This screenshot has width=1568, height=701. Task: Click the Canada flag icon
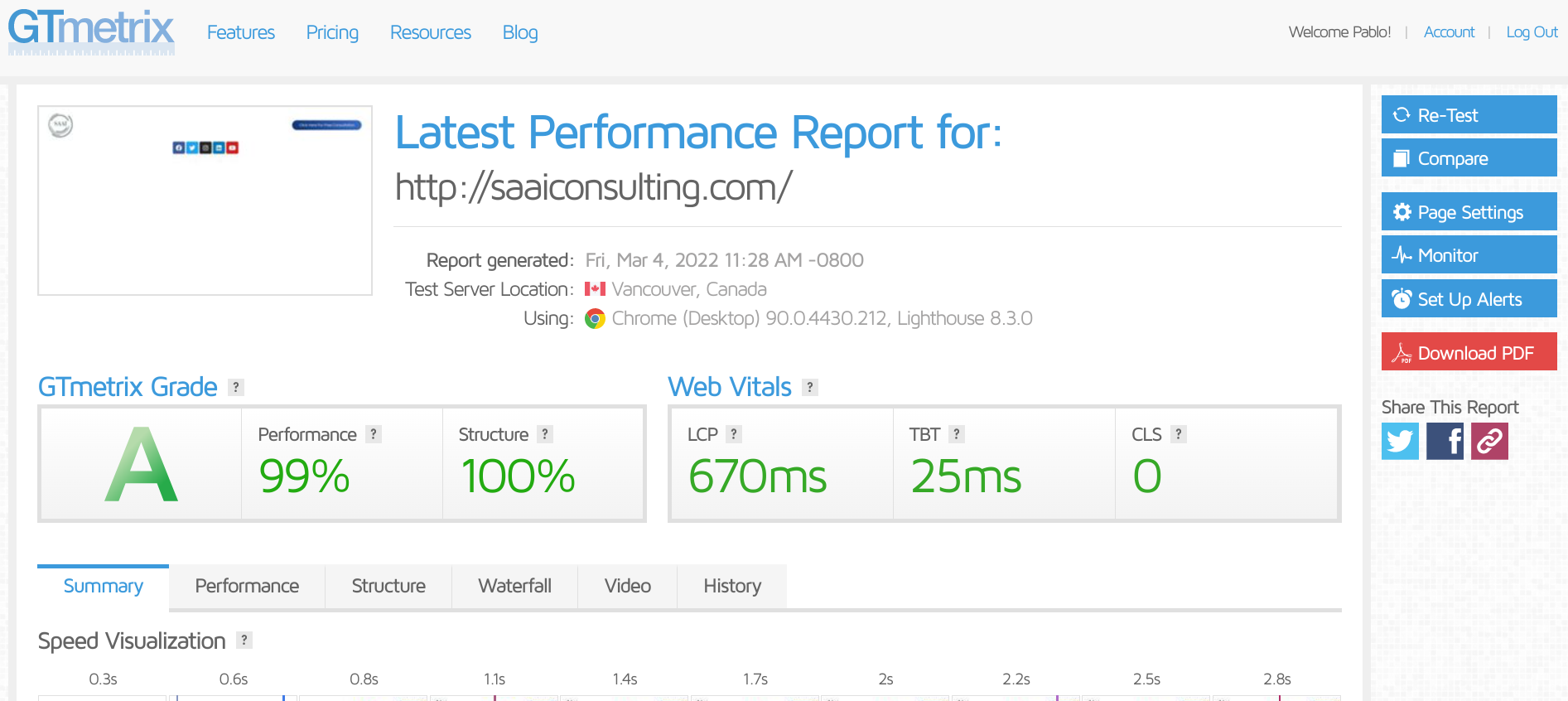[x=595, y=289]
